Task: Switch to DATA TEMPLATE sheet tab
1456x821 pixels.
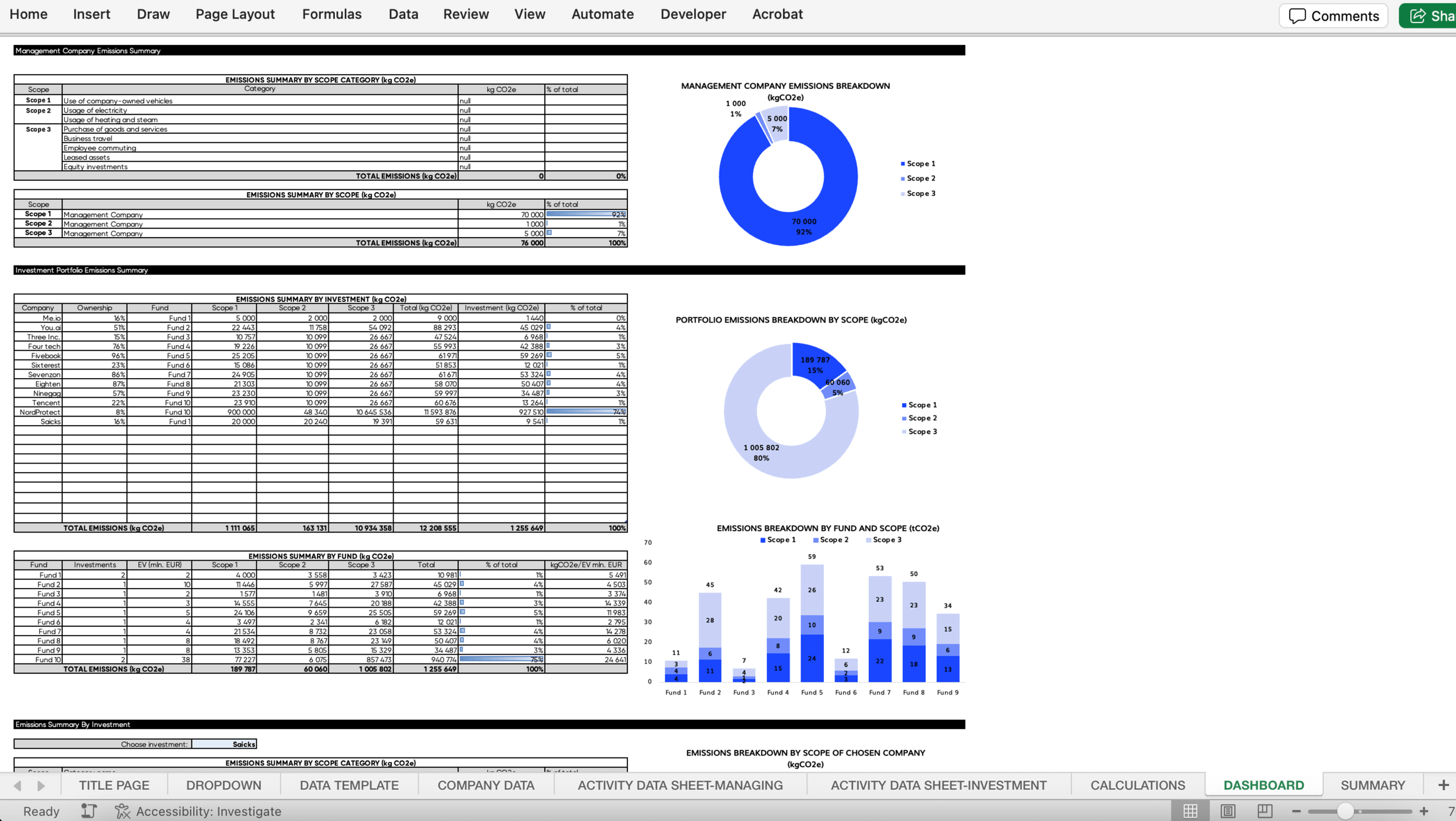Action: (x=349, y=785)
